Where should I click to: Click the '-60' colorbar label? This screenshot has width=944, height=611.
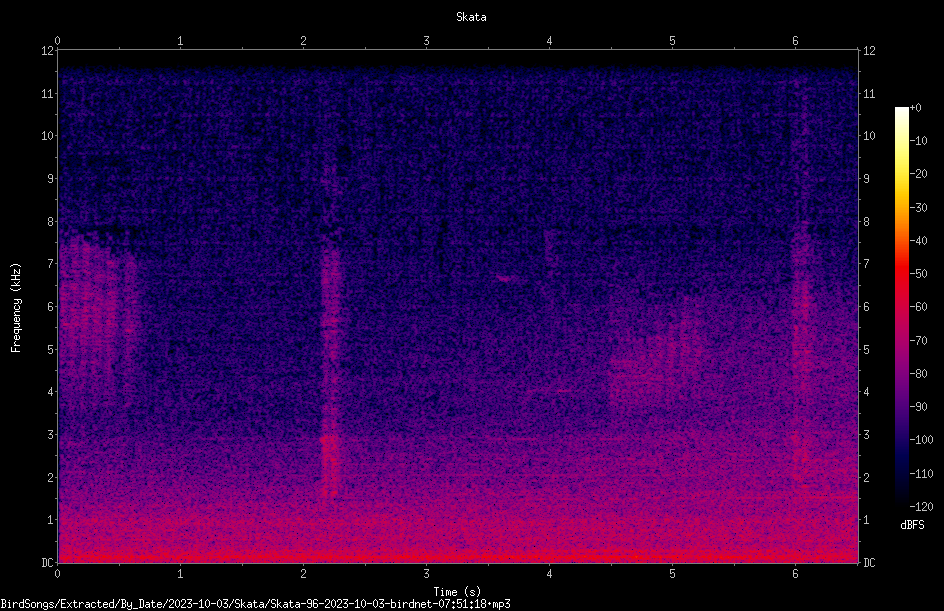918,307
